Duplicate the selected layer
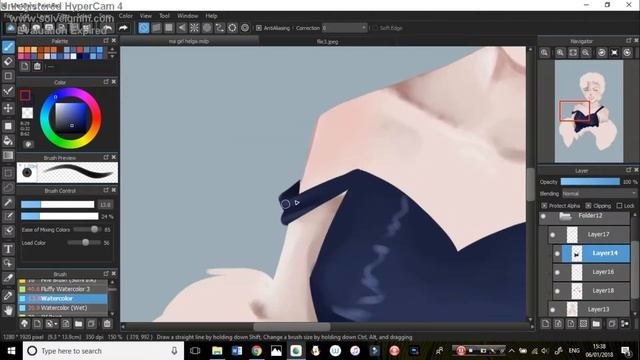 pos(612,324)
